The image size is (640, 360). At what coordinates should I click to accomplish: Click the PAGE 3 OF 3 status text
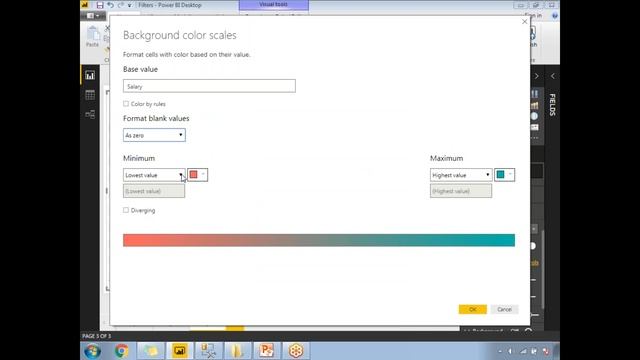coord(97,336)
